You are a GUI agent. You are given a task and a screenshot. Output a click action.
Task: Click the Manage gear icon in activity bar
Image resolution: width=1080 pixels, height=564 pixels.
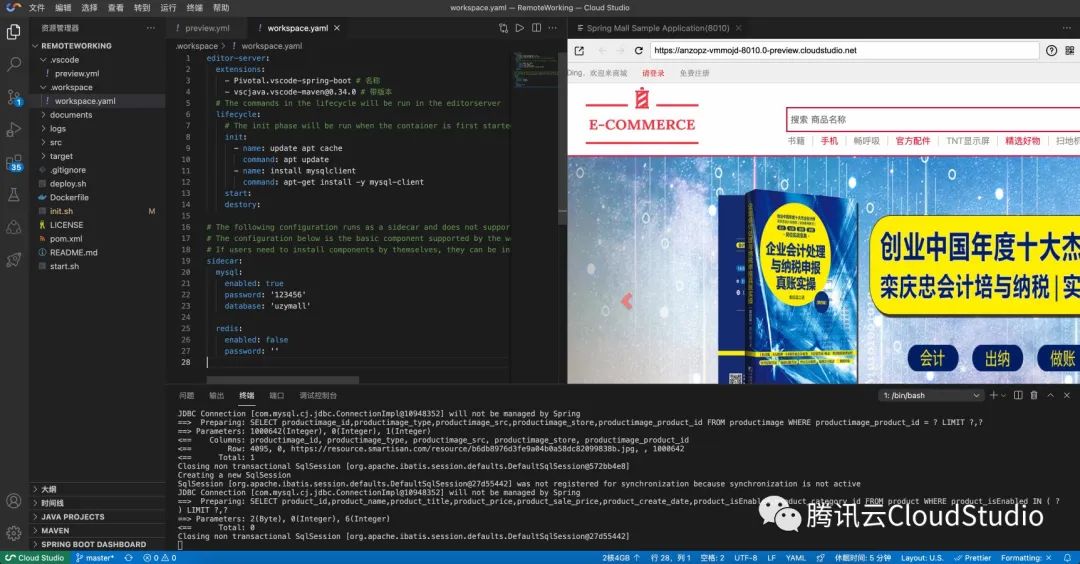[x=13, y=533]
